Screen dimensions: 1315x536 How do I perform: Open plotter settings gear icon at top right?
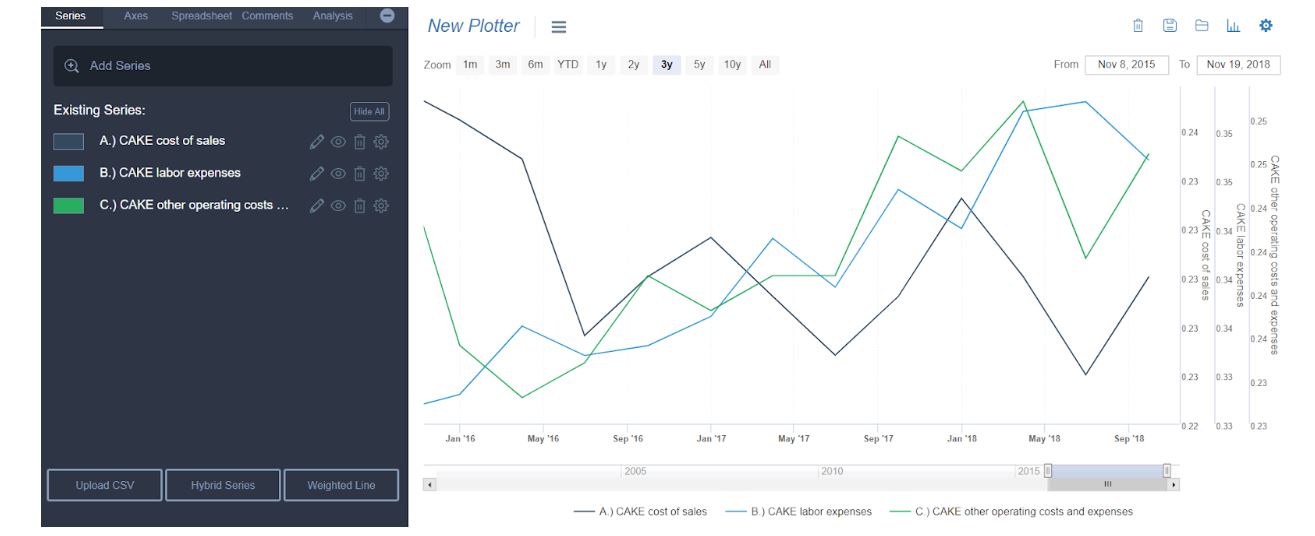[x=1266, y=26]
